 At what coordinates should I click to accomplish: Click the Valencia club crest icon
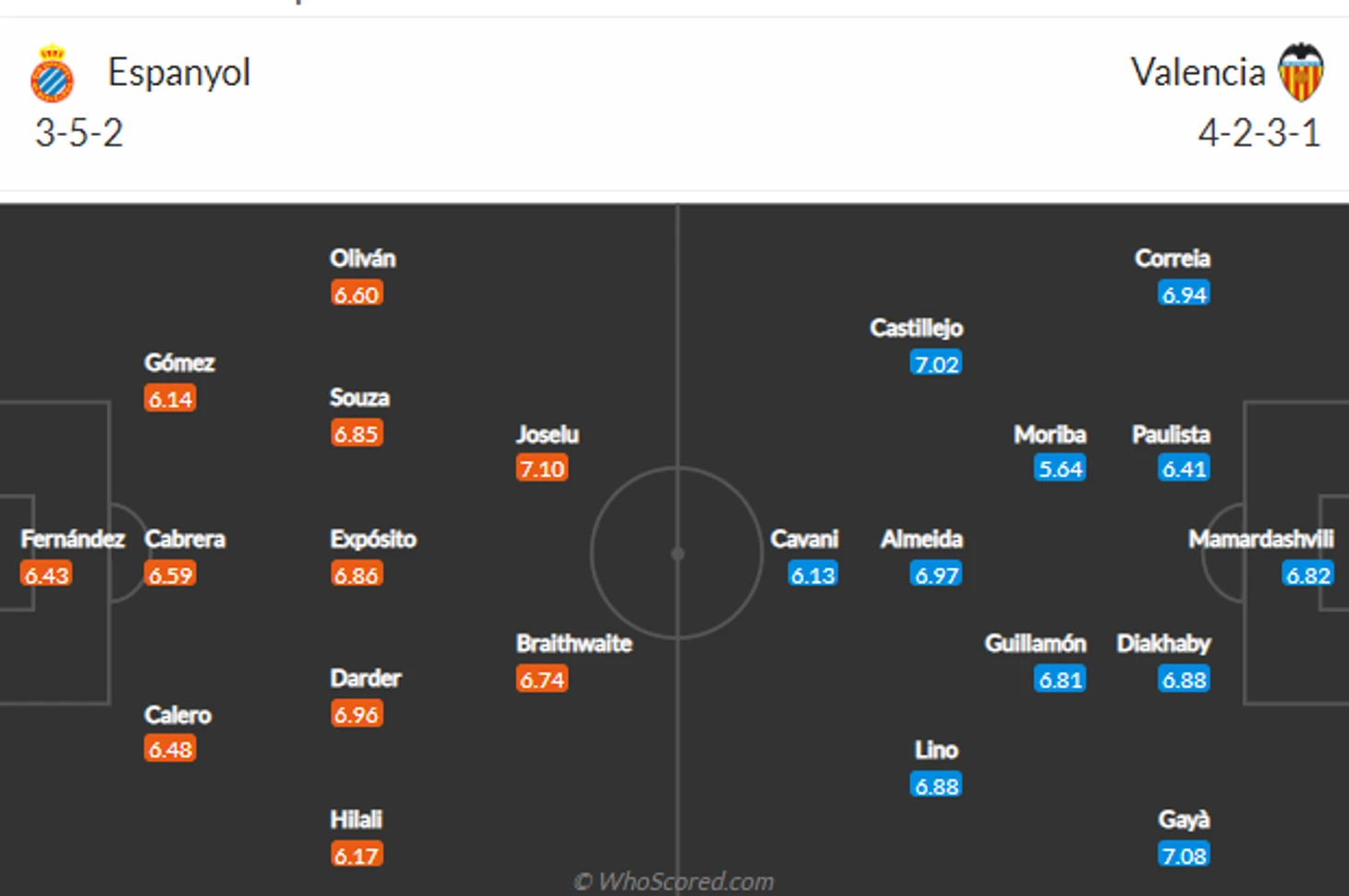click(x=1301, y=72)
